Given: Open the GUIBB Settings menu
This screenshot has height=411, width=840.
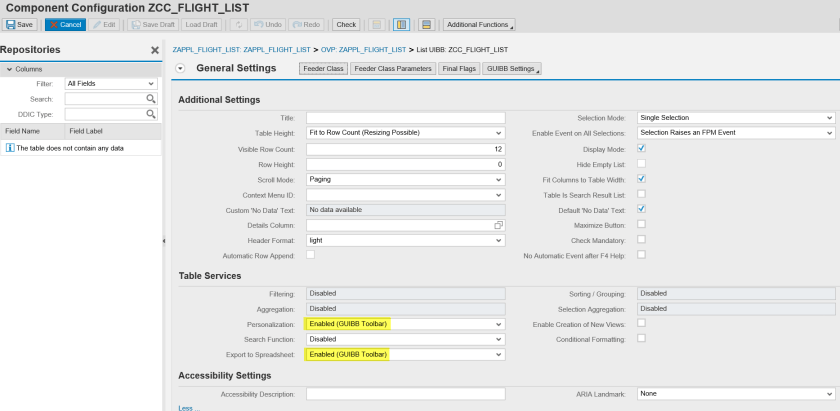Looking at the screenshot, I should click(x=511, y=69).
